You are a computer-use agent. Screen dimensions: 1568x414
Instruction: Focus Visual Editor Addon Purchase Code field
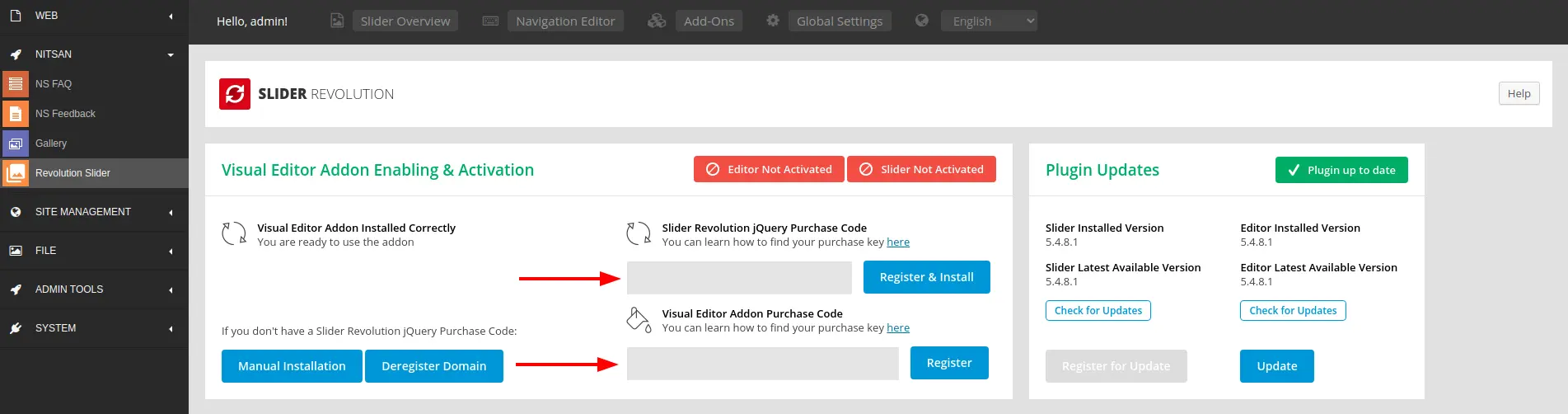(x=763, y=364)
